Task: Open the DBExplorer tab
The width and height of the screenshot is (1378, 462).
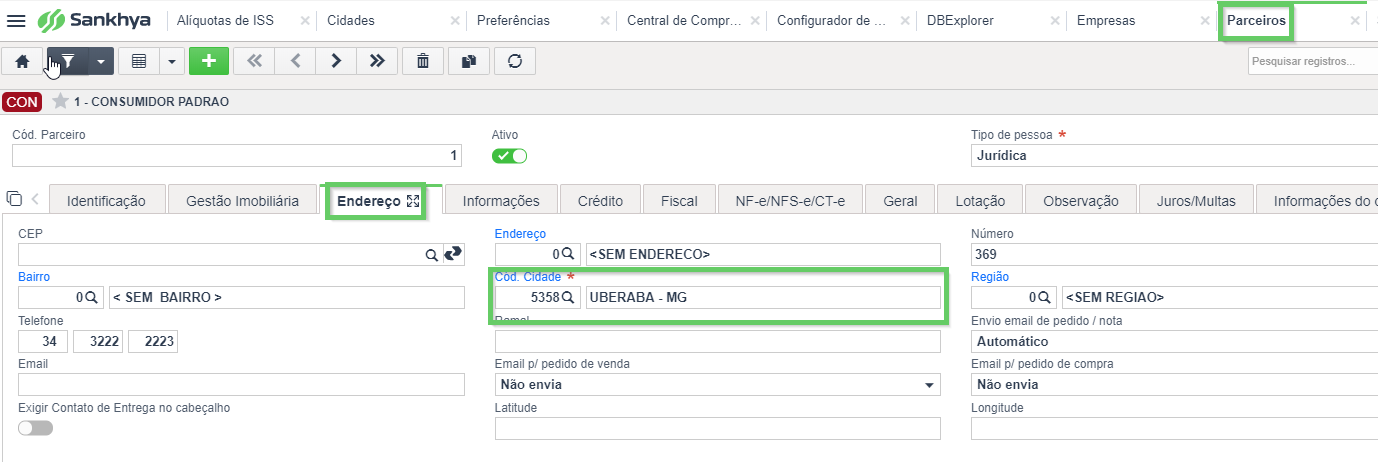Action: (x=959, y=20)
